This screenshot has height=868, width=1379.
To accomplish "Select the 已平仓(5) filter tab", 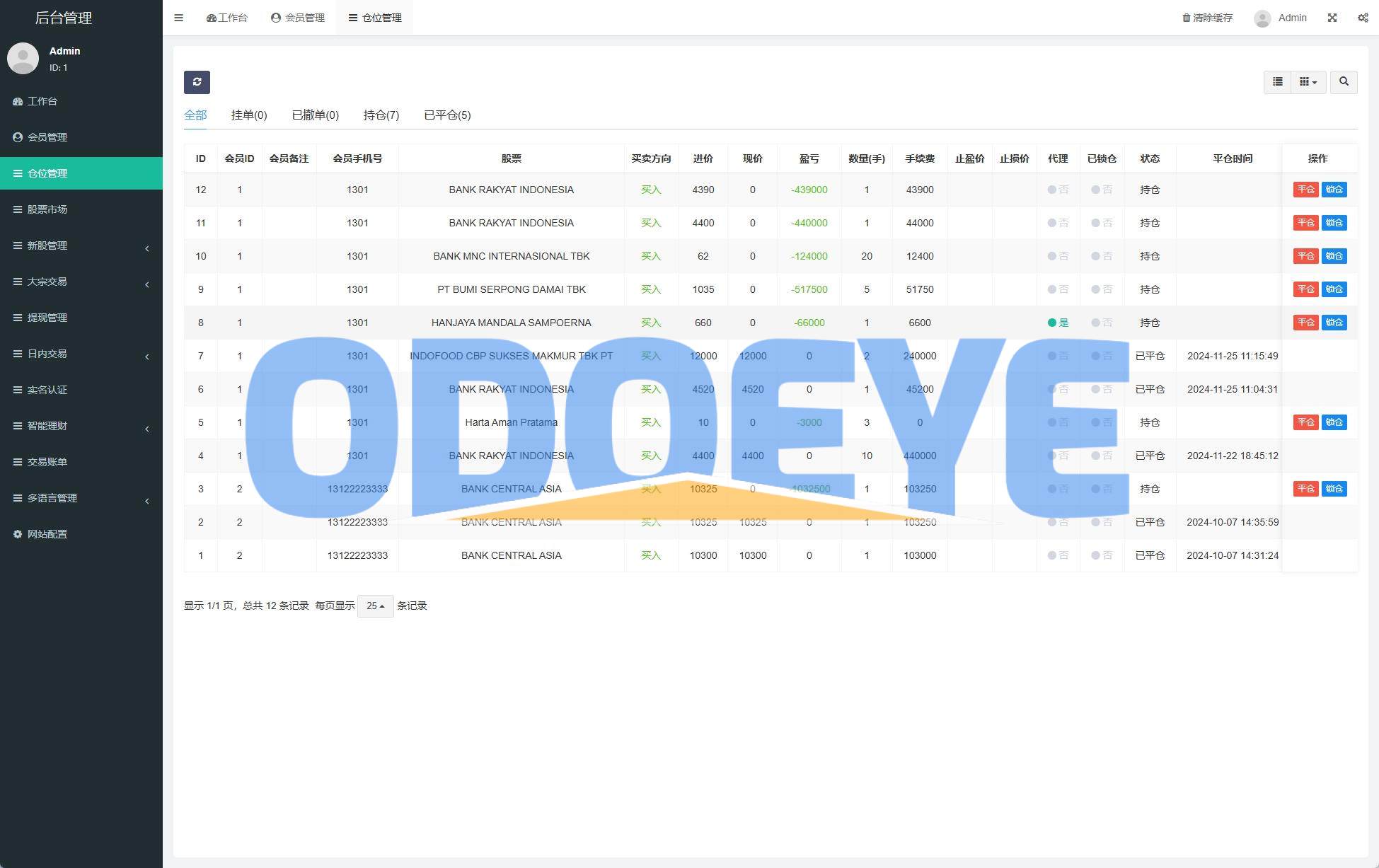I will click(447, 115).
